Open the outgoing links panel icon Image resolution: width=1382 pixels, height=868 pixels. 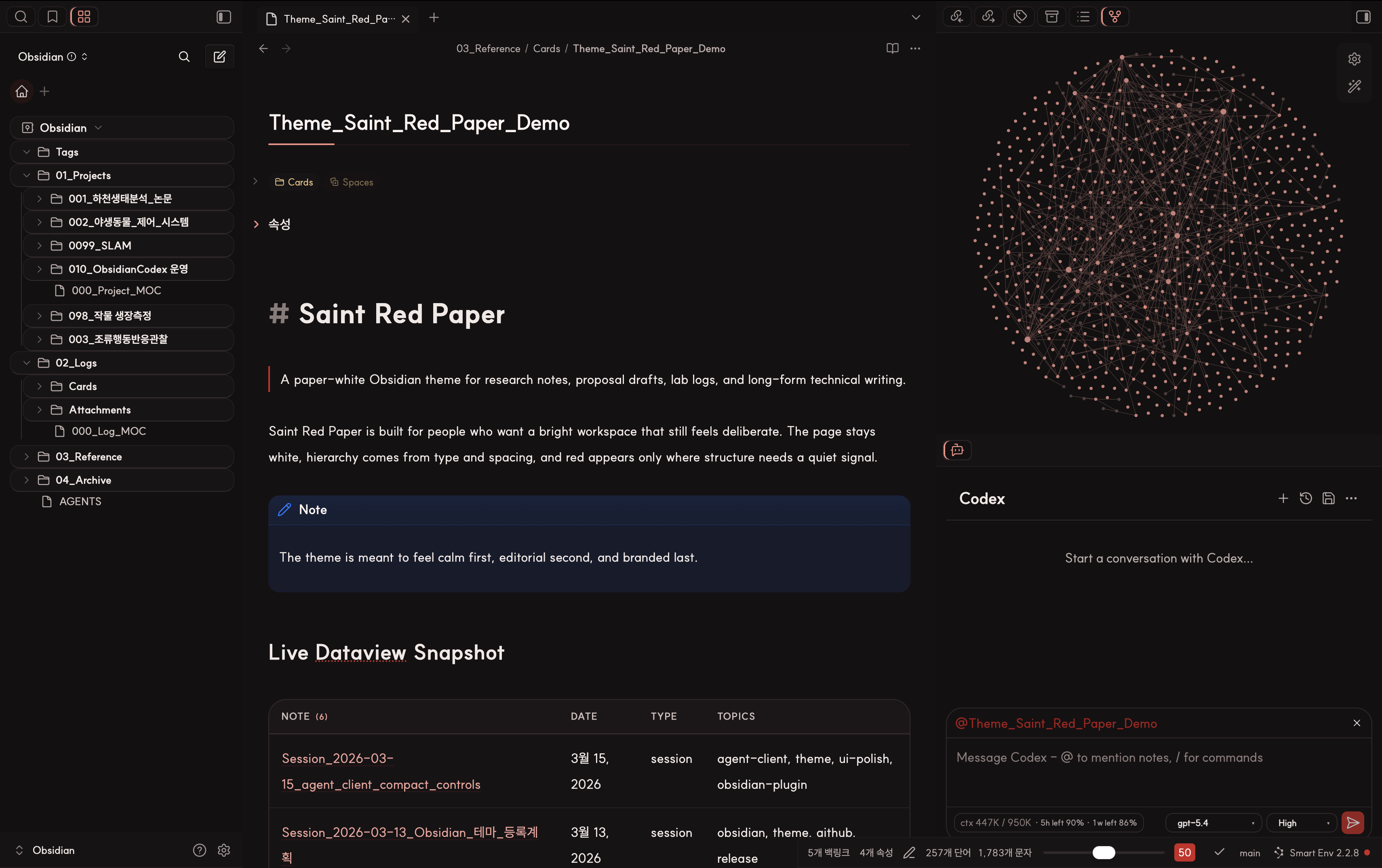988,17
